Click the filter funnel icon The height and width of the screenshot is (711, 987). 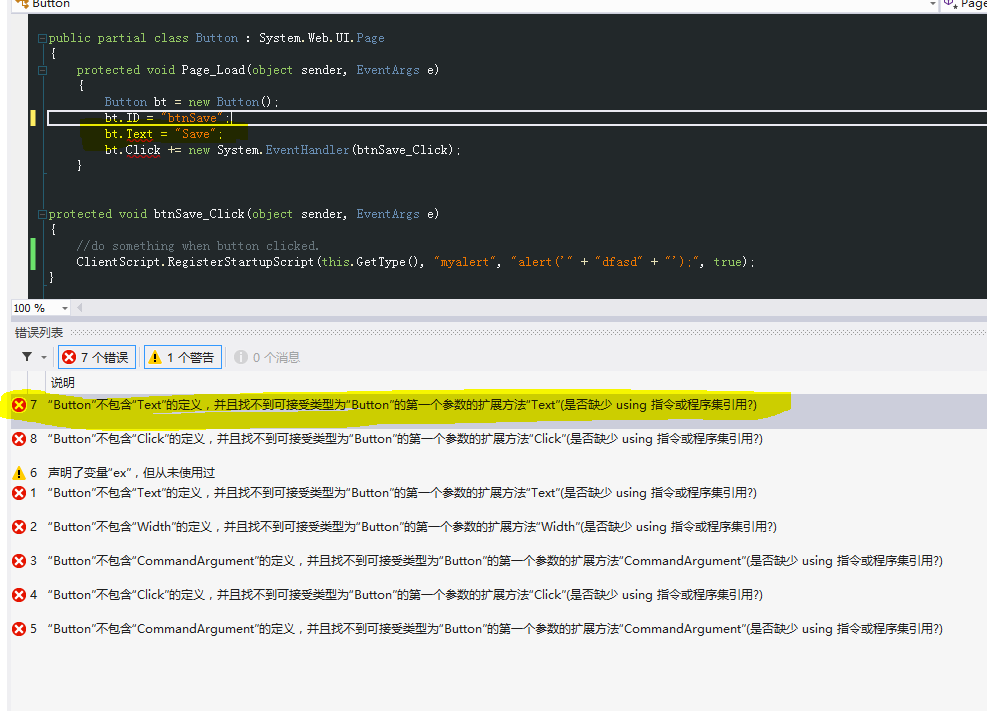[x=27, y=357]
